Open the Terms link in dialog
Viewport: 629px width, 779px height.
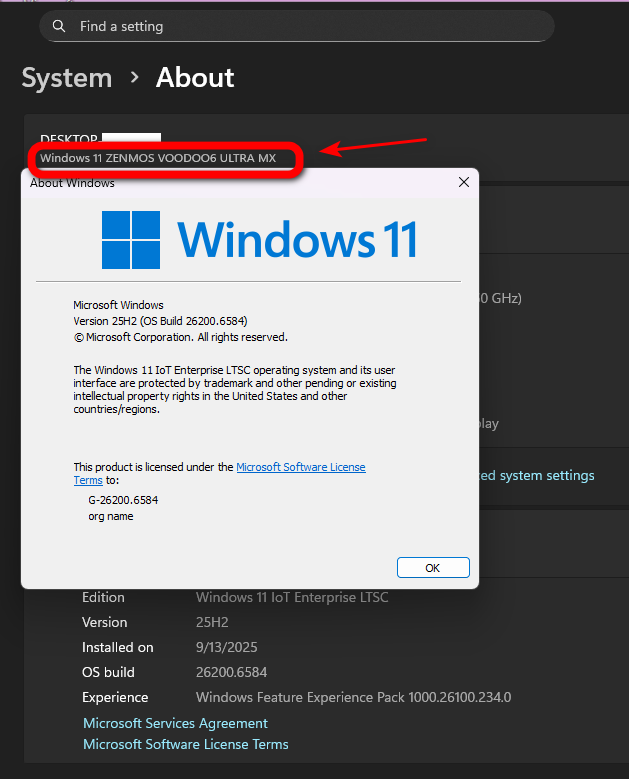pos(88,480)
